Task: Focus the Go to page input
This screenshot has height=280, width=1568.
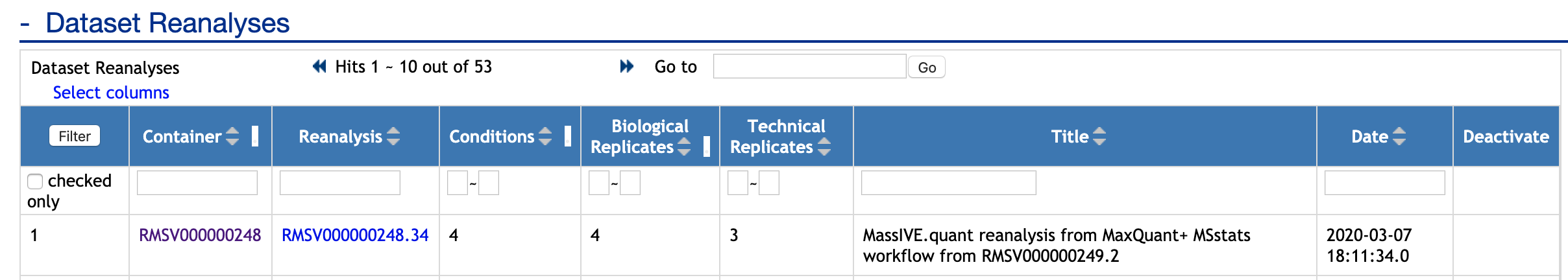Action: pos(809,67)
